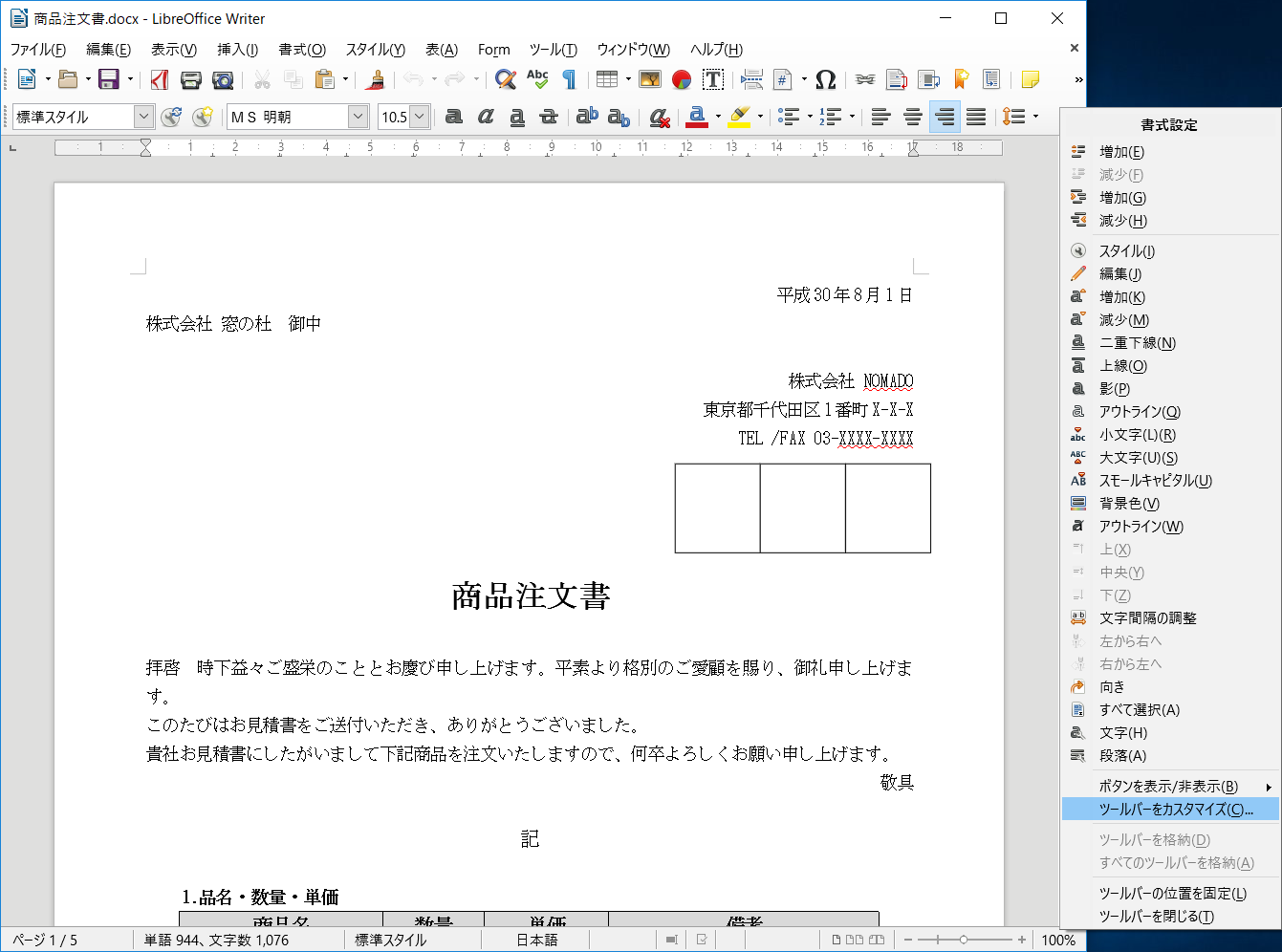
Task: Open the 書式(O) menu
Action: coord(302,50)
